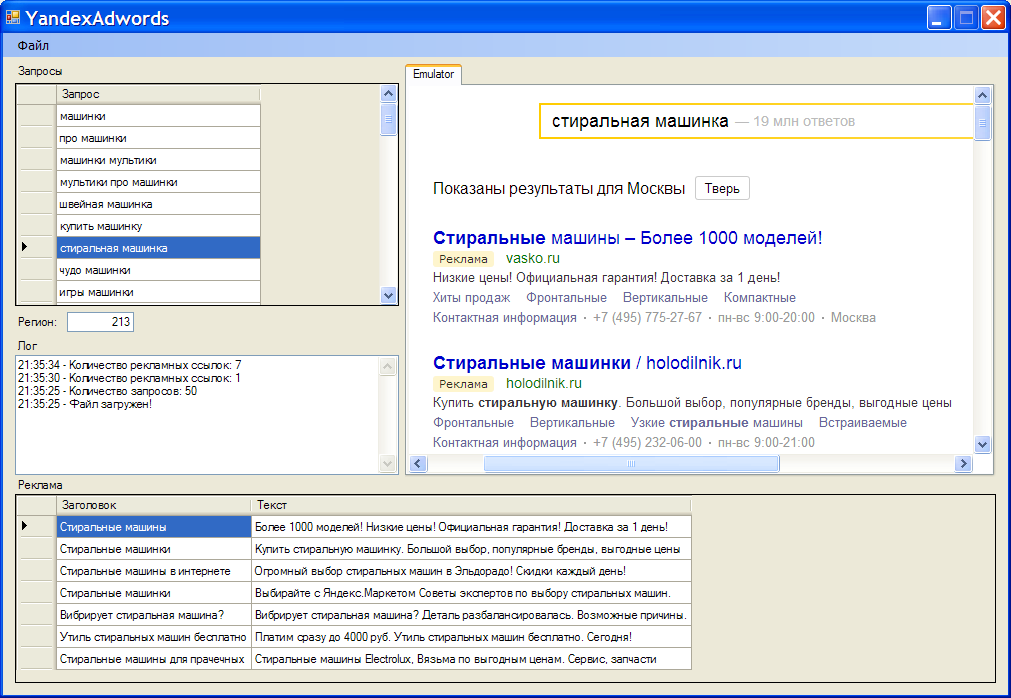Click the queries list scrollbar thumb
Image resolution: width=1011 pixels, height=698 pixels.
[388, 119]
